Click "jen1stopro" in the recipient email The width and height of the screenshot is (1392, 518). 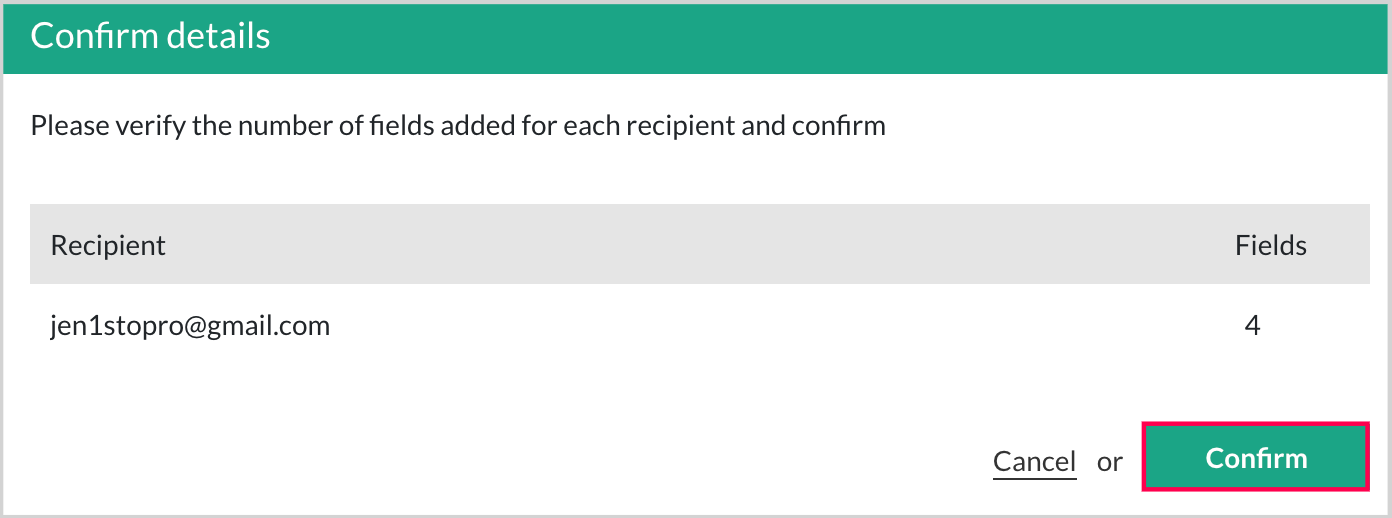coord(114,325)
